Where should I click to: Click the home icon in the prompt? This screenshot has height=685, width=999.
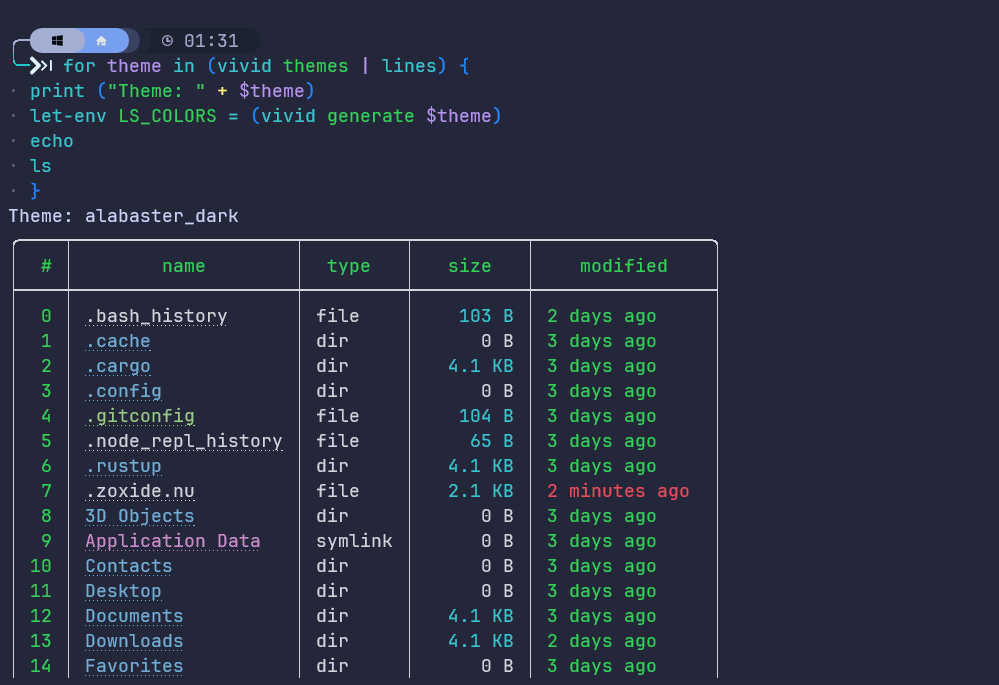pyautogui.click(x=101, y=41)
